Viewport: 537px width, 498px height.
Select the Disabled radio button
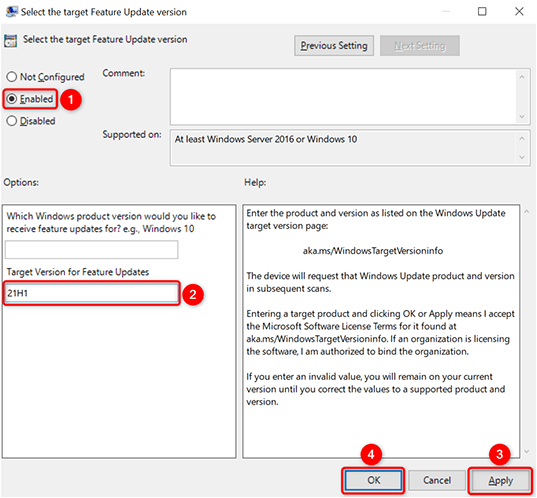(x=31, y=121)
